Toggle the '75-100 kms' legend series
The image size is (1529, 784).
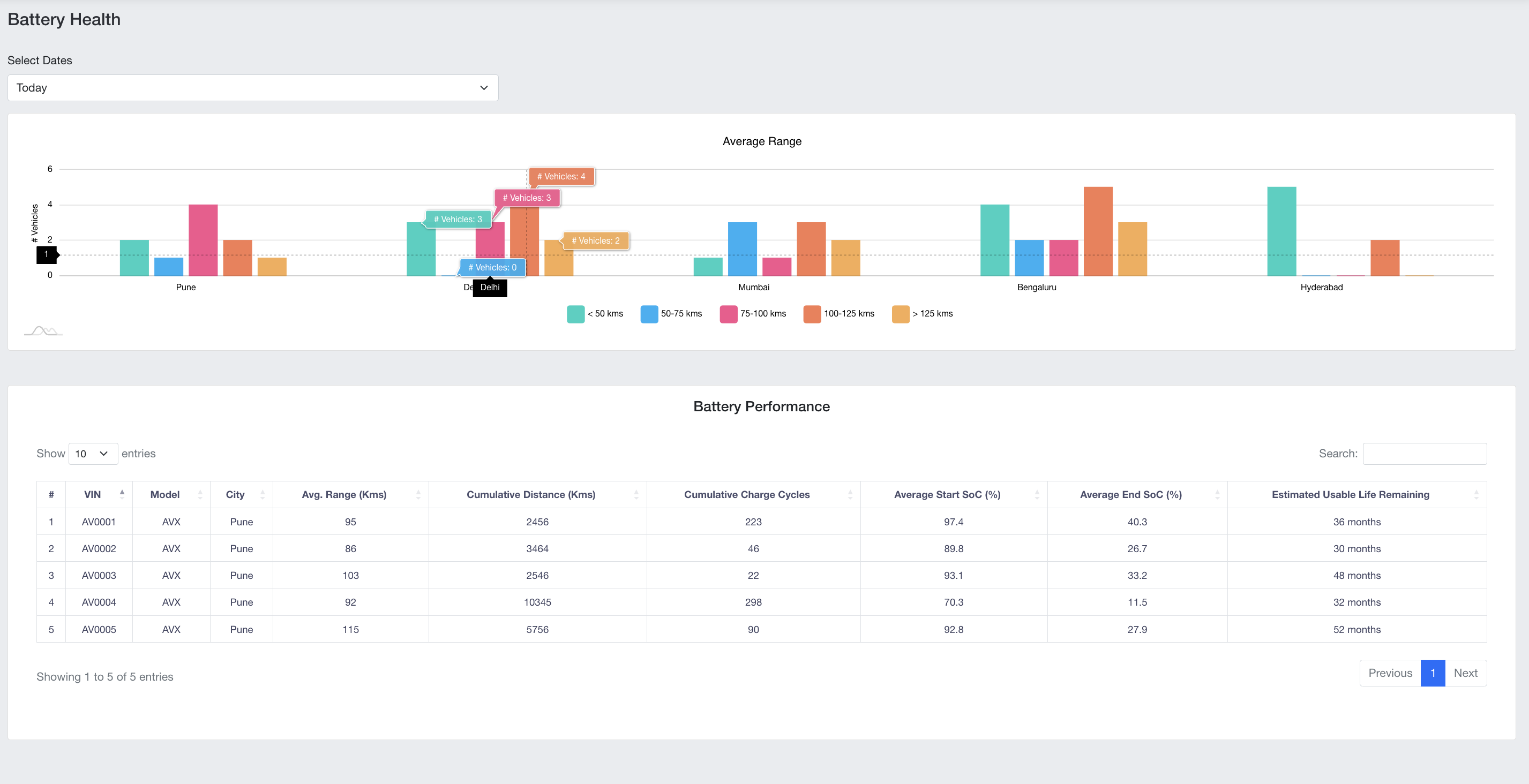point(753,313)
